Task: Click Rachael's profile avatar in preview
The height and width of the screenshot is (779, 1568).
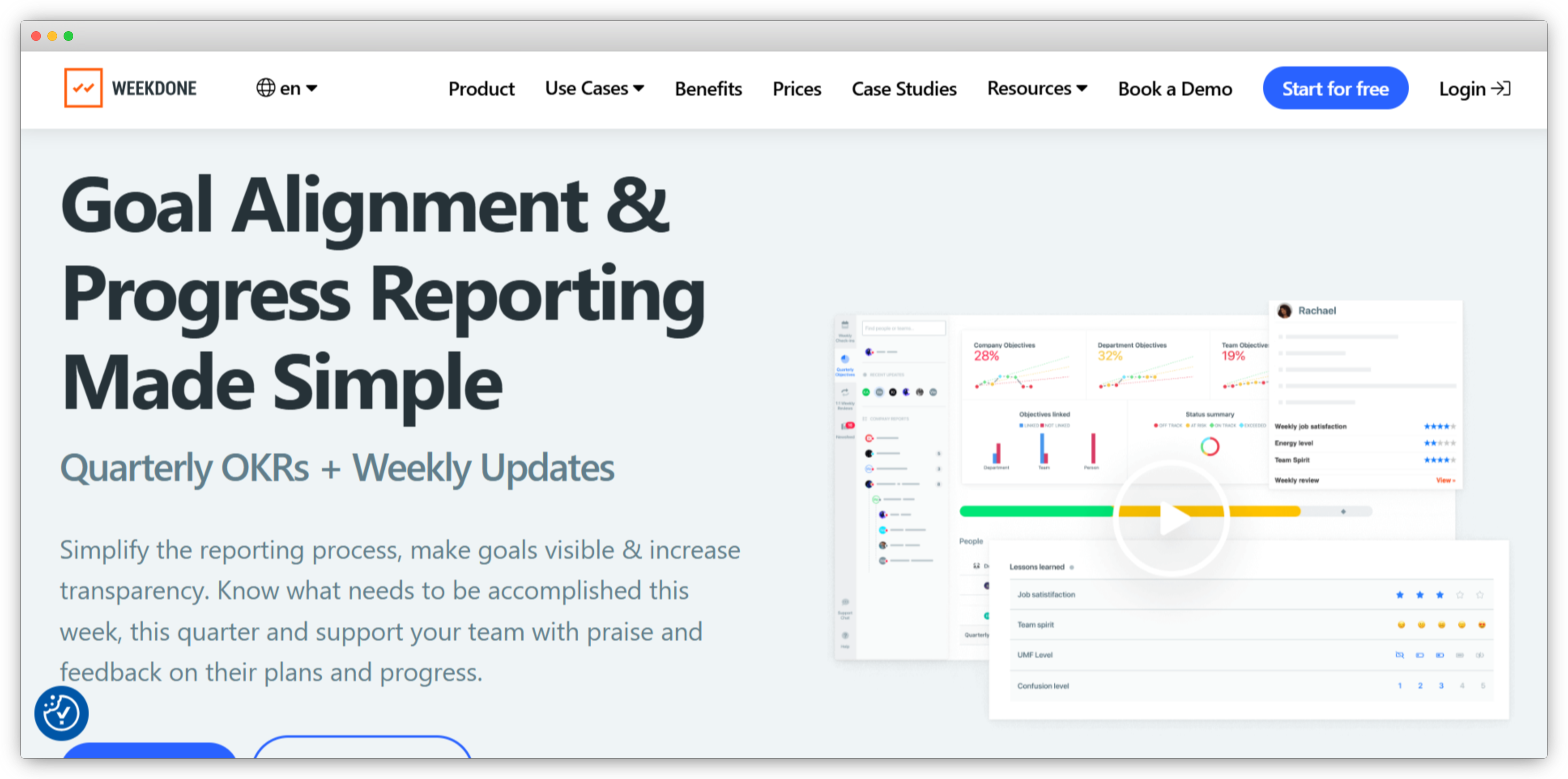Action: point(1285,311)
